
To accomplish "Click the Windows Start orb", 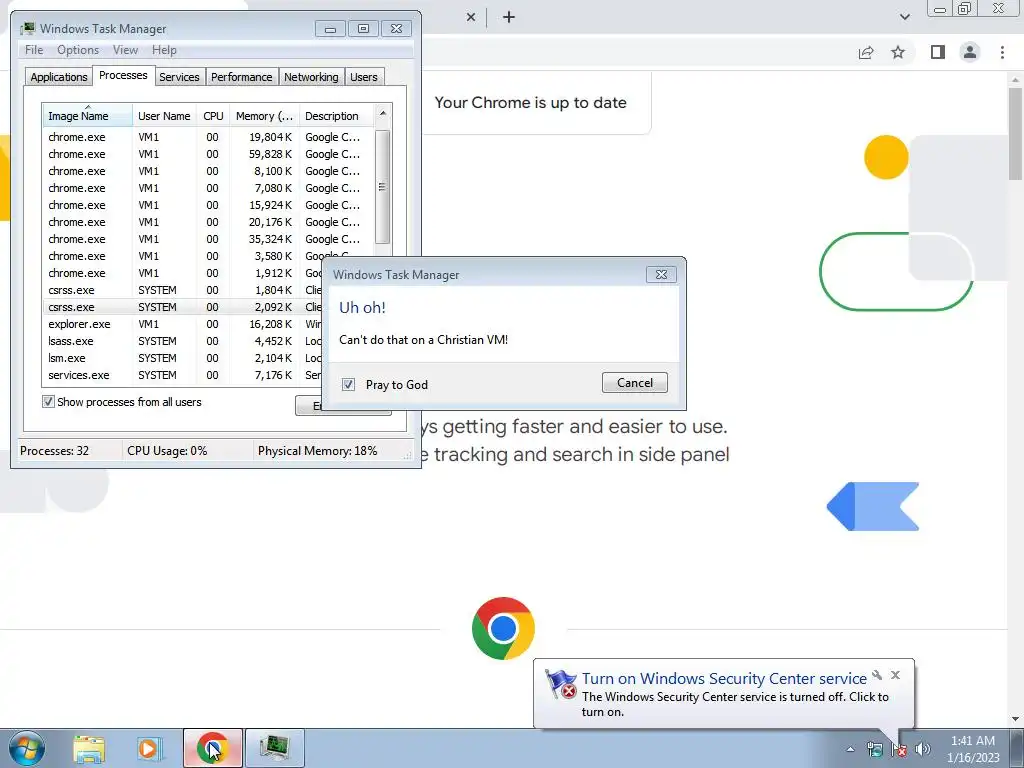I will pos(27,748).
